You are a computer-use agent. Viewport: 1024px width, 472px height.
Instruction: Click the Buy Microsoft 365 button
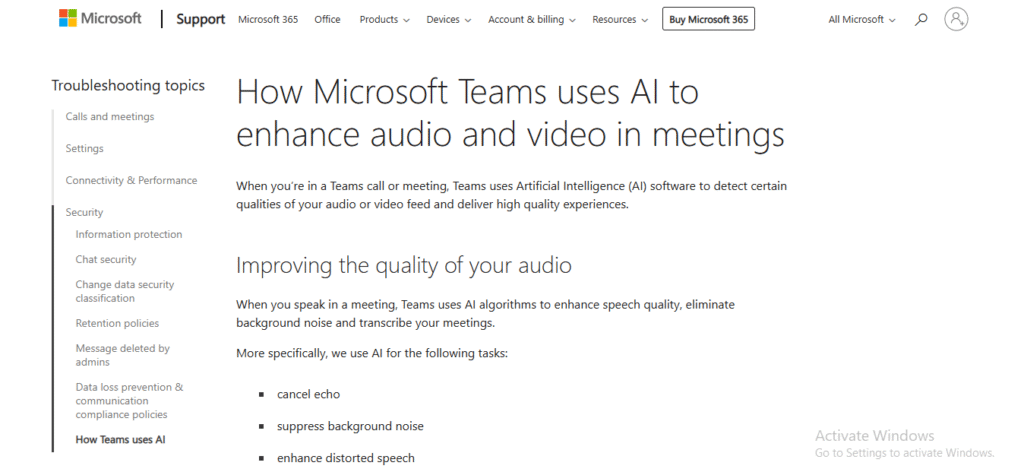(709, 20)
